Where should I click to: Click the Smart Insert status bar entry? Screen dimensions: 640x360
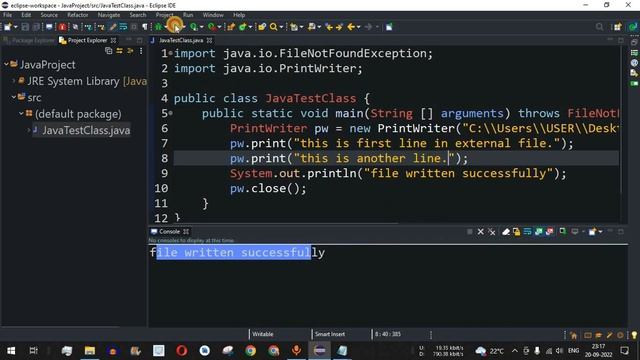pyautogui.click(x=330, y=334)
